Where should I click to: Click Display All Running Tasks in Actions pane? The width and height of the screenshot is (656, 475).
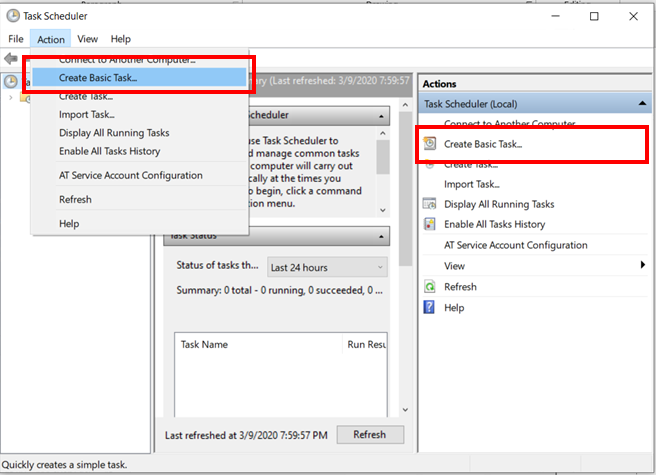click(x=499, y=204)
